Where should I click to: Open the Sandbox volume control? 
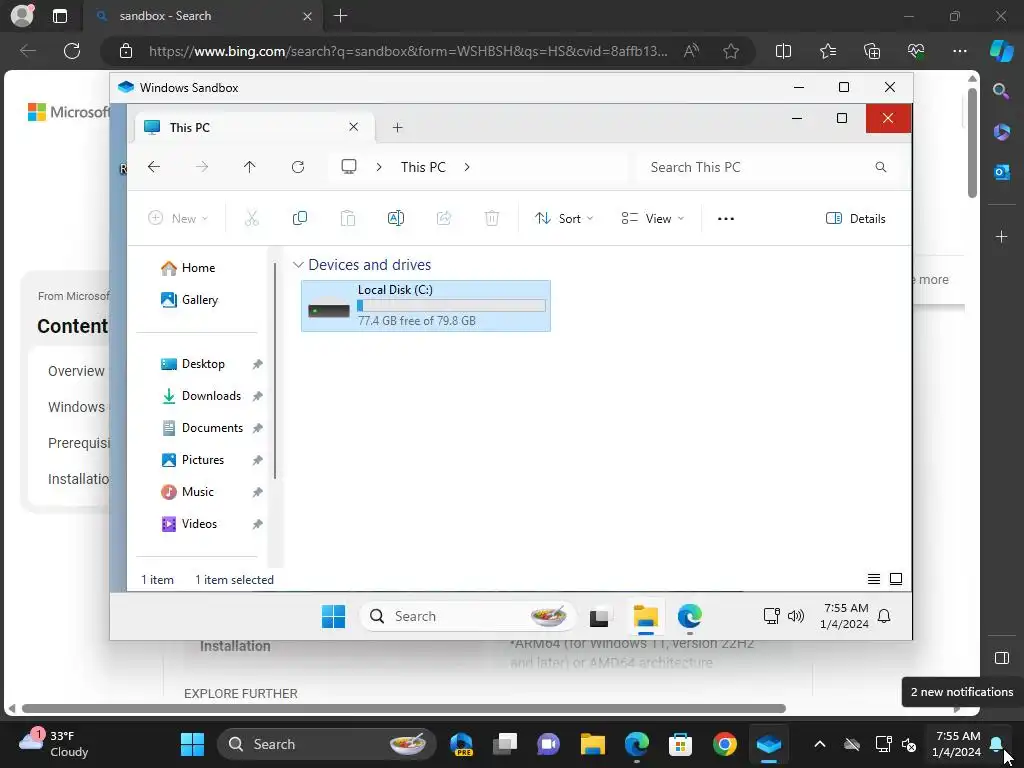tap(795, 616)
